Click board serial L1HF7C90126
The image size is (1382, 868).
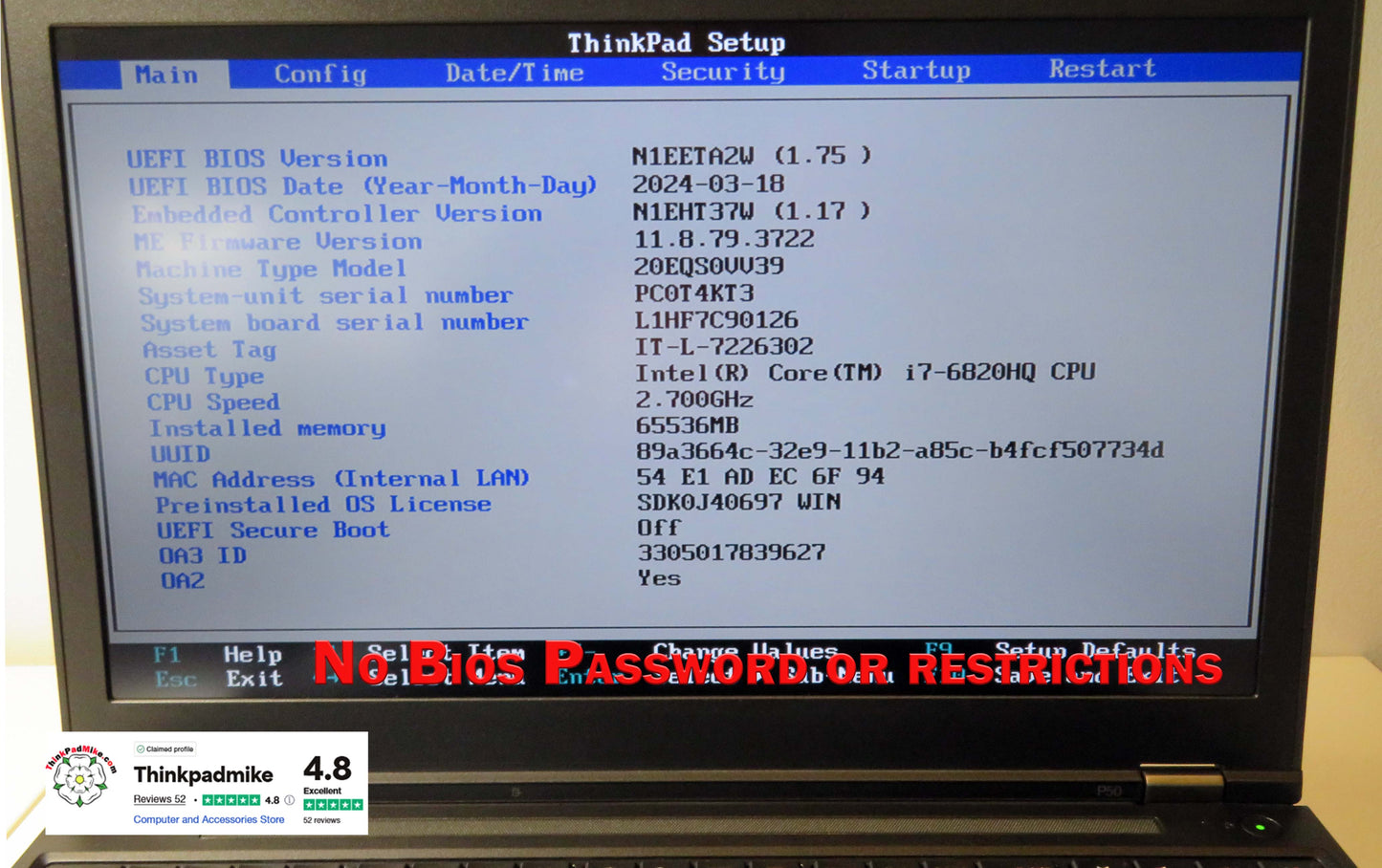click(716, 319)
